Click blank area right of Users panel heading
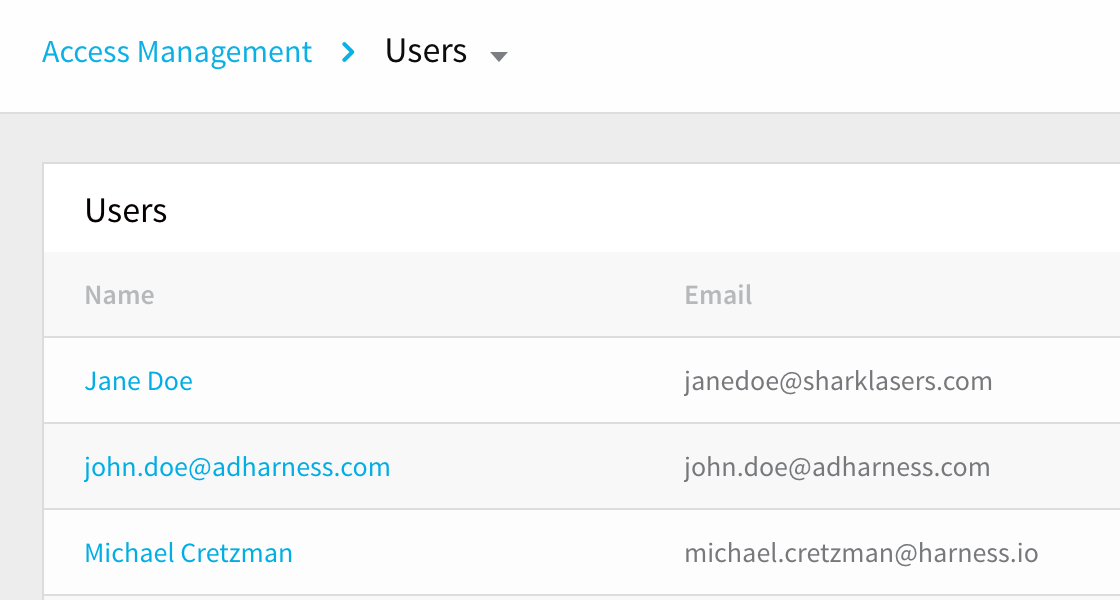This screenshot has height=600, width=1120. [x=643, y=209]
